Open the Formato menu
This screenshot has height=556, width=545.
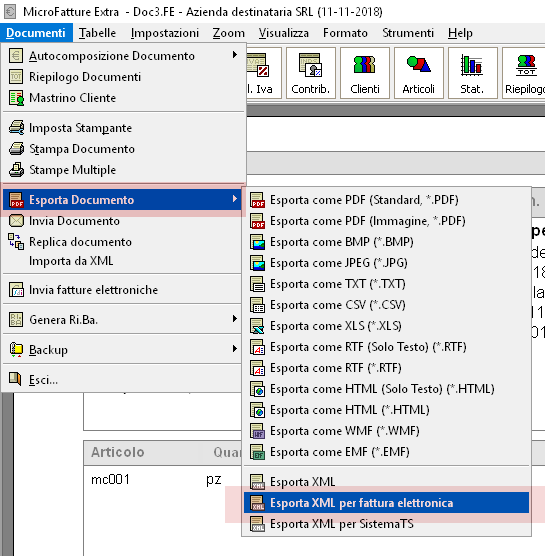click(345, 33)
